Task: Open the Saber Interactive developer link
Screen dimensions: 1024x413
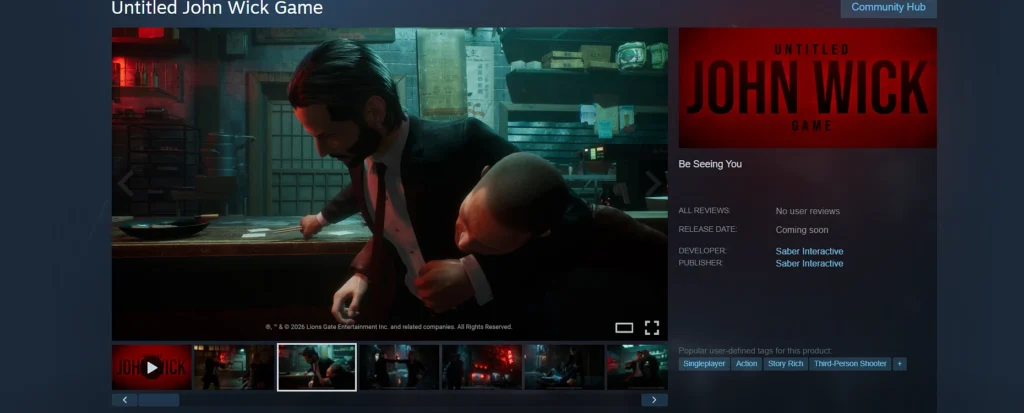Action: [x=809, y=251]
